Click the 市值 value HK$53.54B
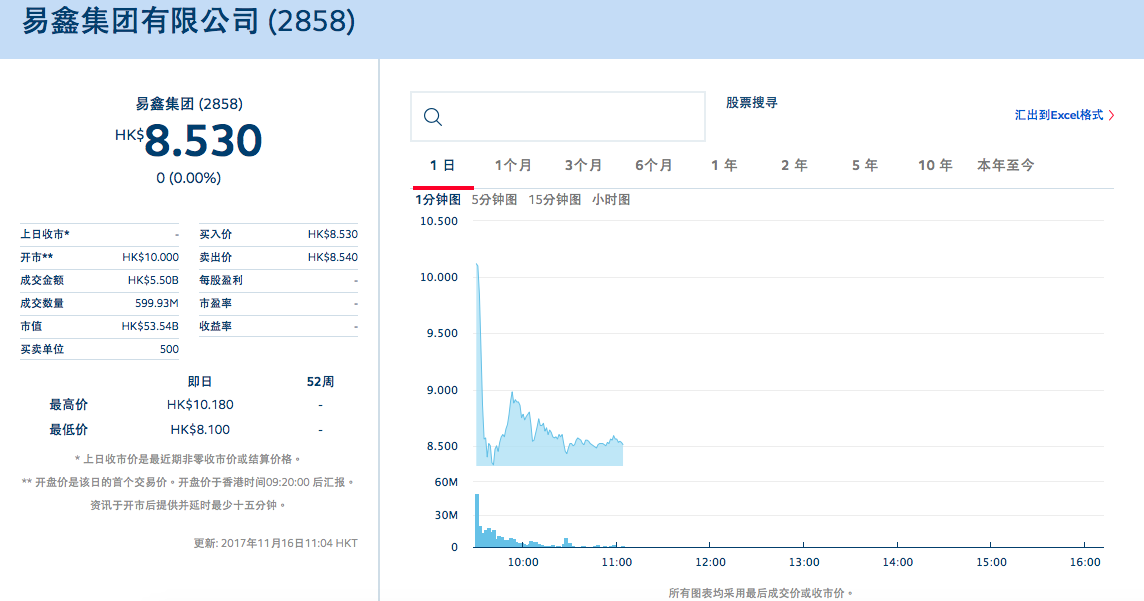Screen dimensions: 1144x601 (x=150, y=326)
